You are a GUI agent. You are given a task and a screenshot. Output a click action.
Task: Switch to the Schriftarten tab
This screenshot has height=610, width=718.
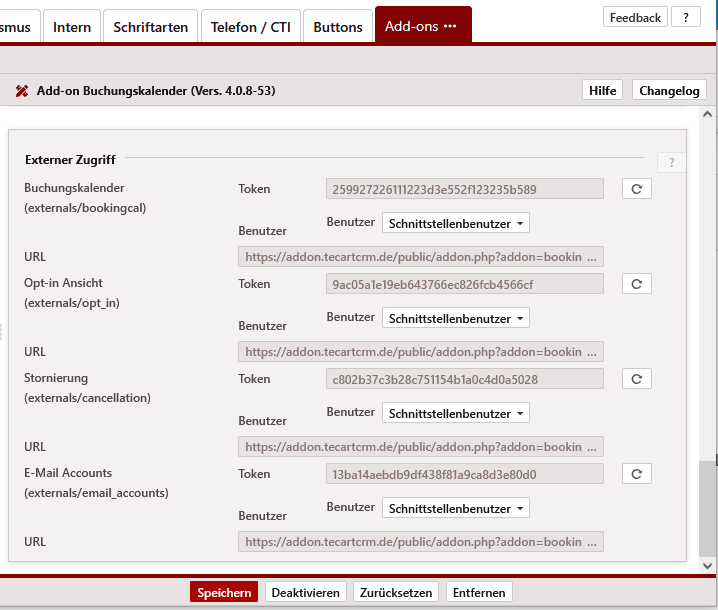[x=150, y=27]
